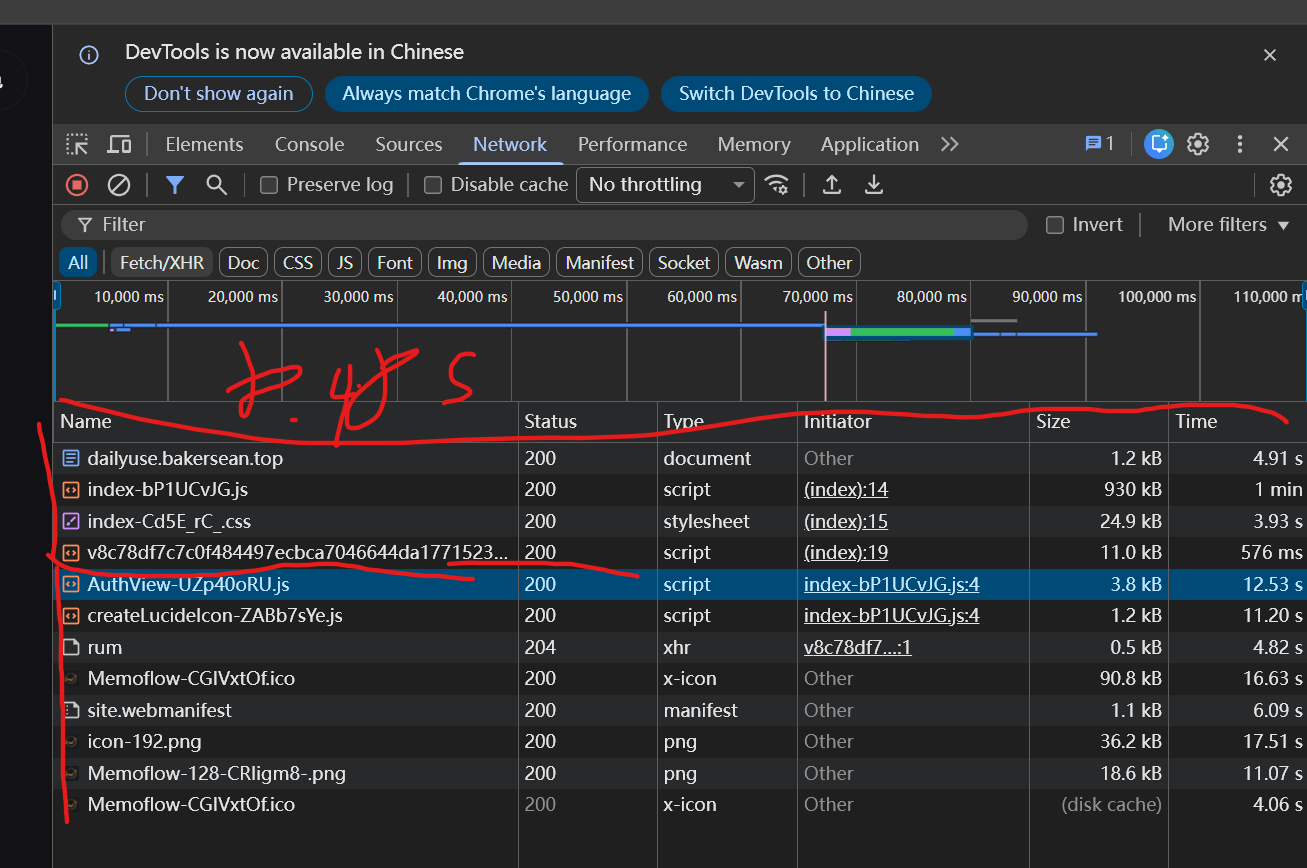Select the inspect element picker icon
Viewport: 1307px width, 868px height.
pos(77,144)
